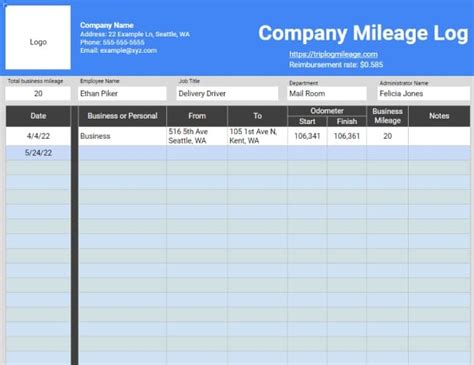474x365 pixels.
Task: Click the Start odometer subheader
Action: (307, 121)
